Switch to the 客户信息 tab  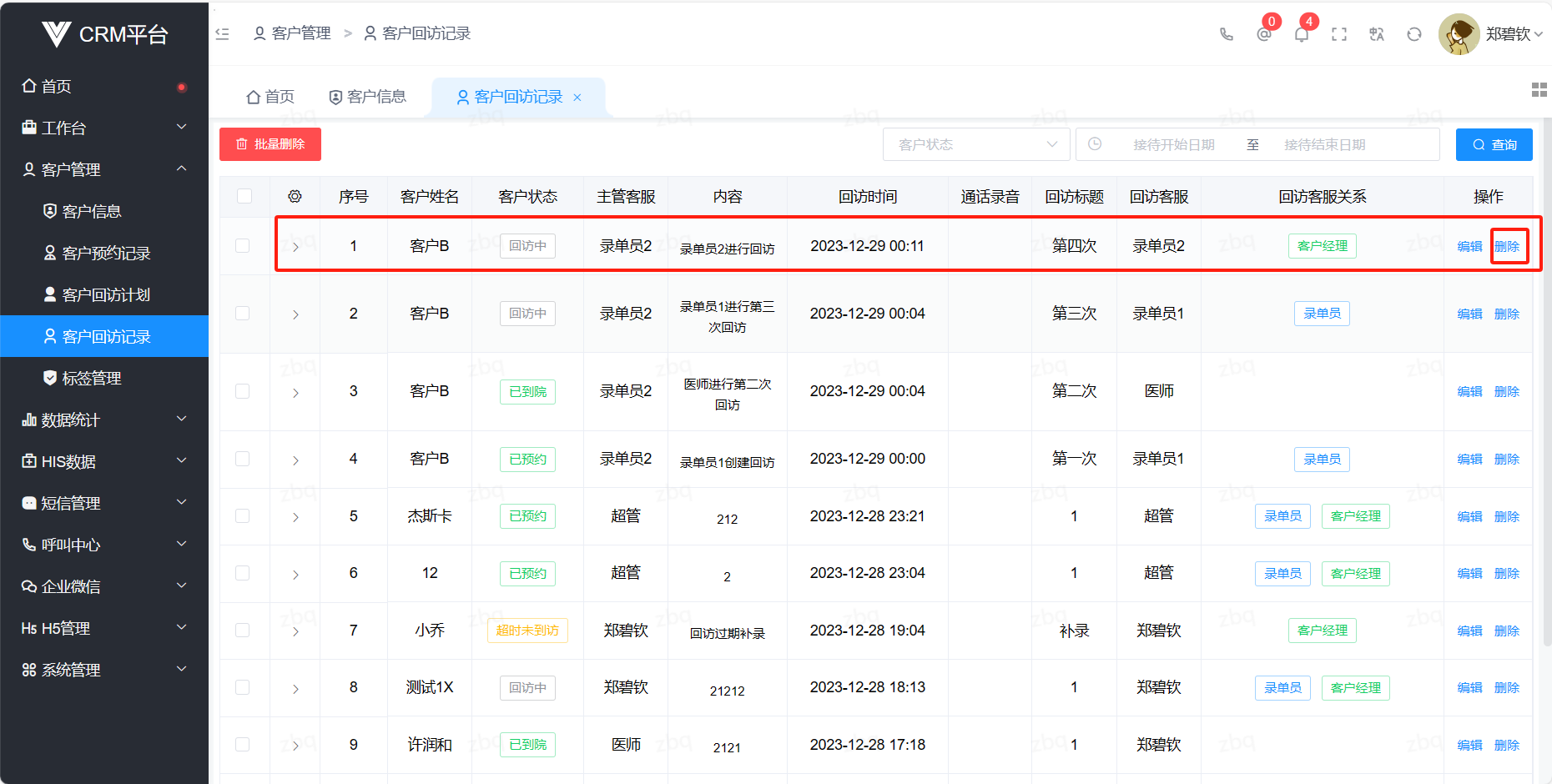point(368,97)
